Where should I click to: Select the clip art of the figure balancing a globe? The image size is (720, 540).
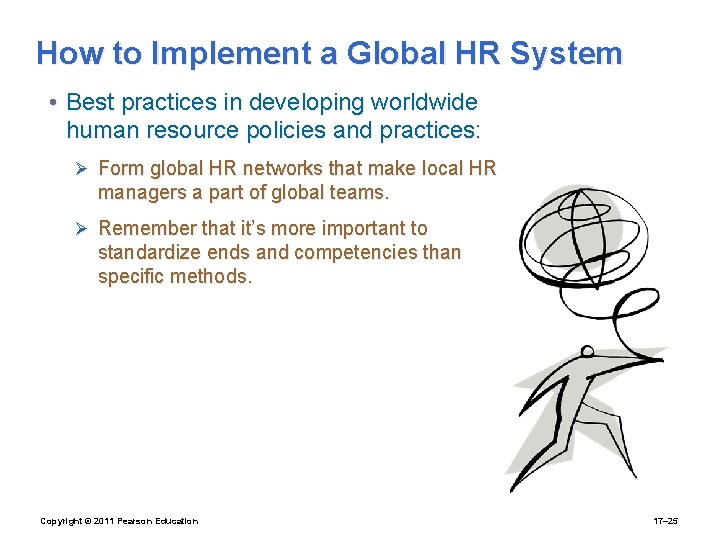pos(587,339)
